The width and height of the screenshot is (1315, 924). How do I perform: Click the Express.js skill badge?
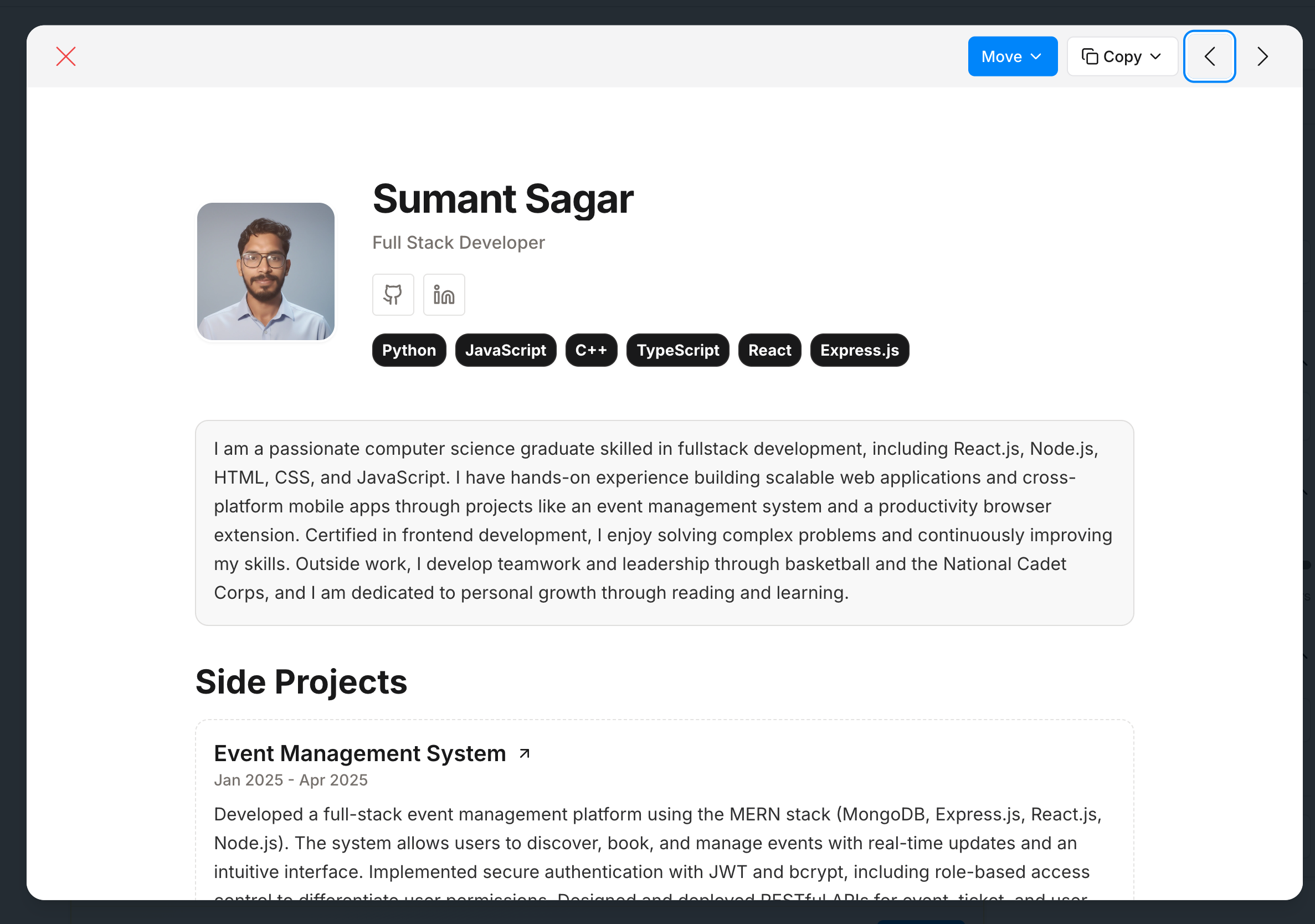coord(859,350)
